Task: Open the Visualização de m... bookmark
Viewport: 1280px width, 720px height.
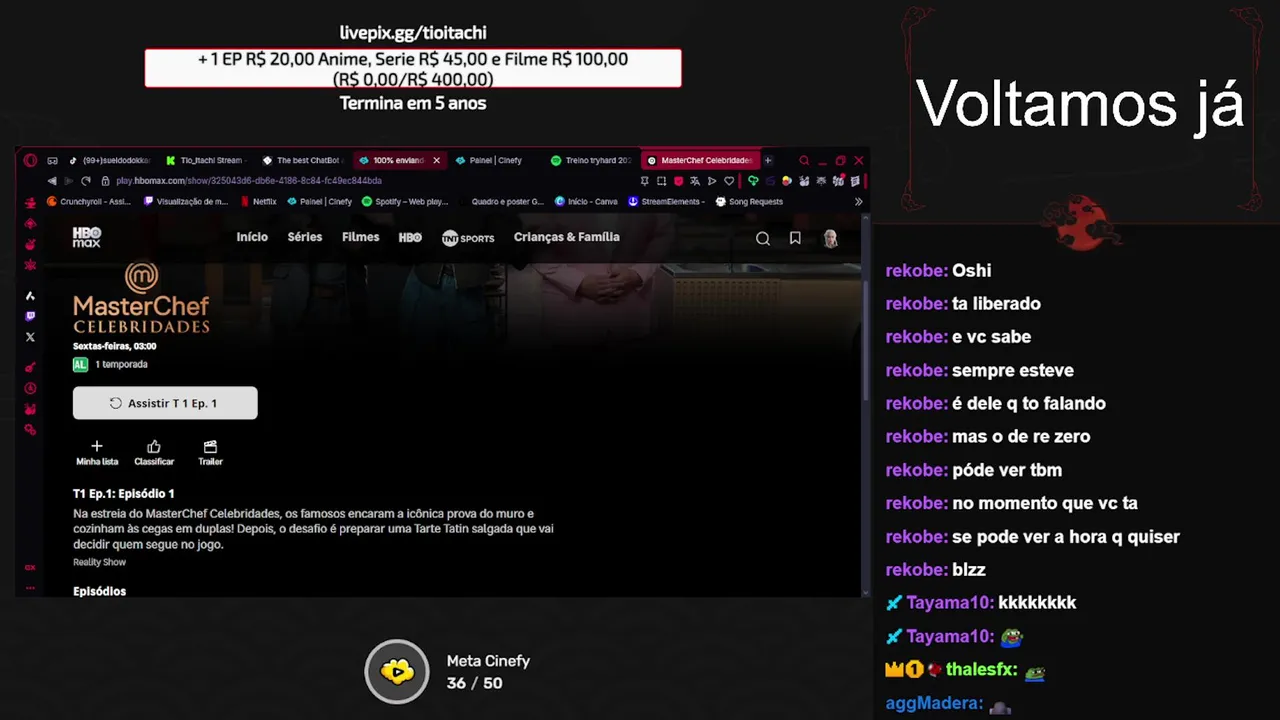Action: click(186, 202)
